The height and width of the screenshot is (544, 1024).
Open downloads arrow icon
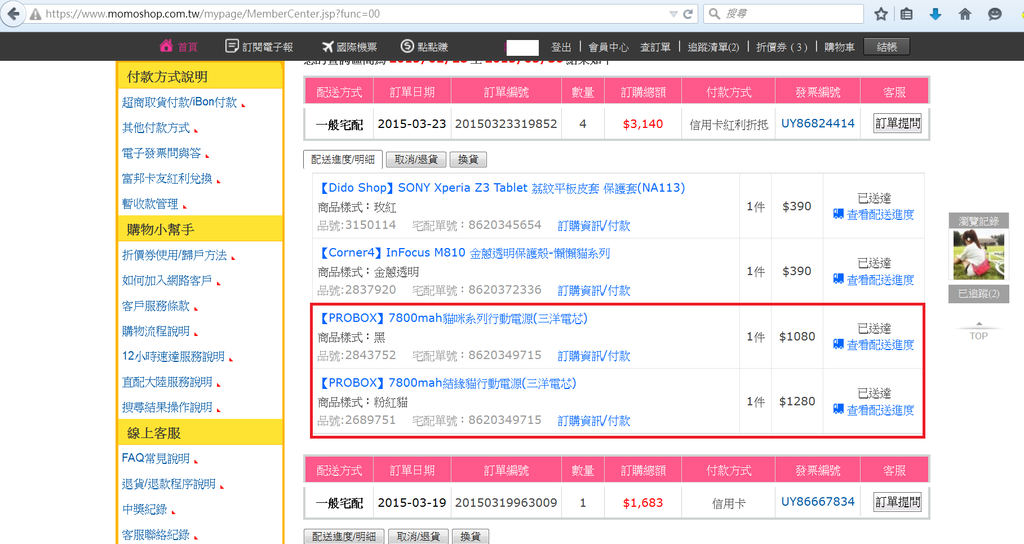(935, 14)
